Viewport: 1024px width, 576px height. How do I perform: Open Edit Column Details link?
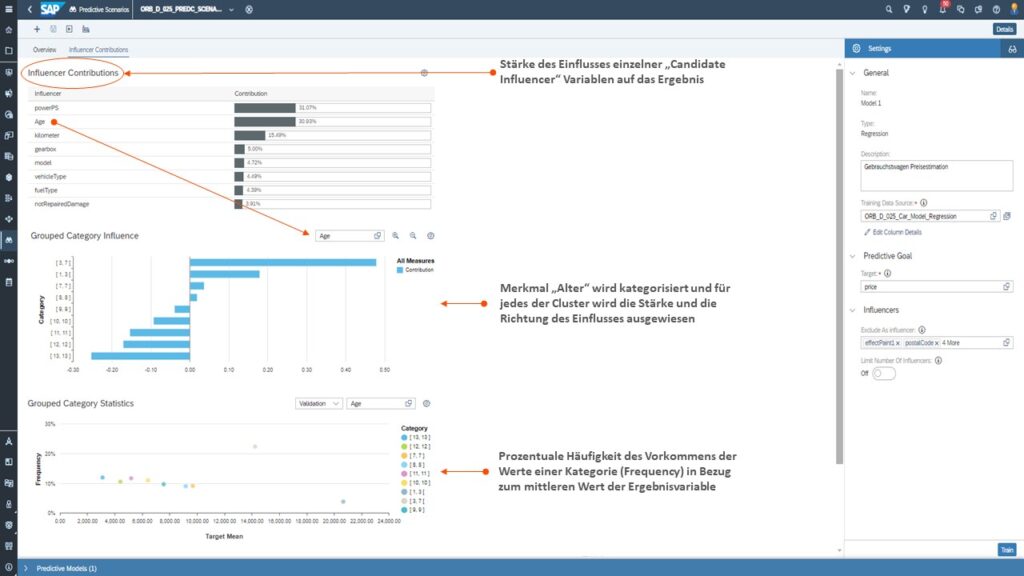coord(896,232)
